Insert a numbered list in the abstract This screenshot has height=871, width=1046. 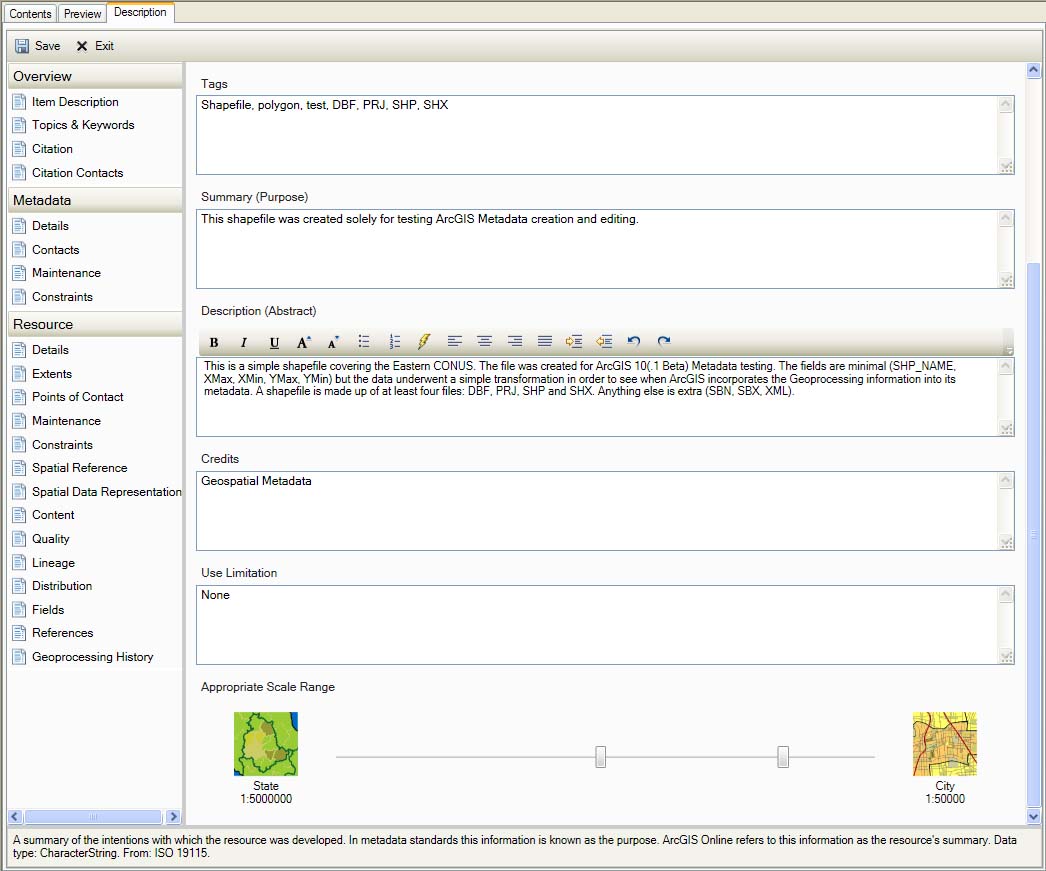tap(394, 341)
